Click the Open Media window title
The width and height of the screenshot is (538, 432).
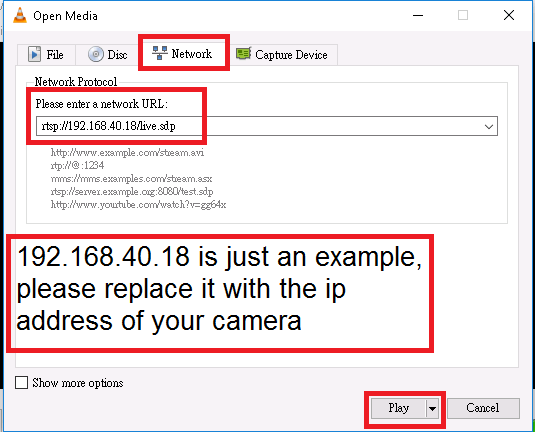point(65,16)
